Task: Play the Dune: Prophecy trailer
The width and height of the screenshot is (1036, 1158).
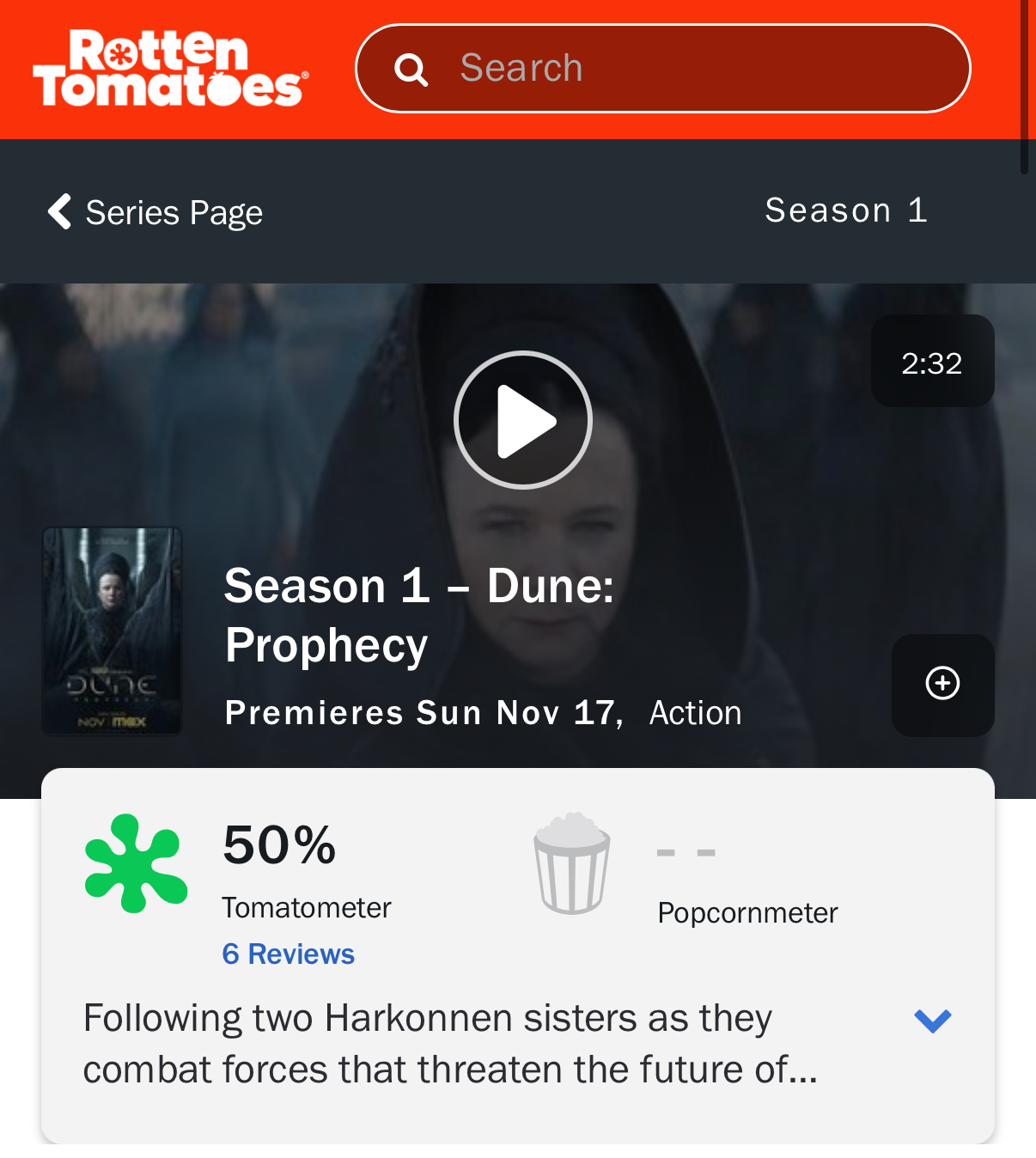Action: point(522,420)
